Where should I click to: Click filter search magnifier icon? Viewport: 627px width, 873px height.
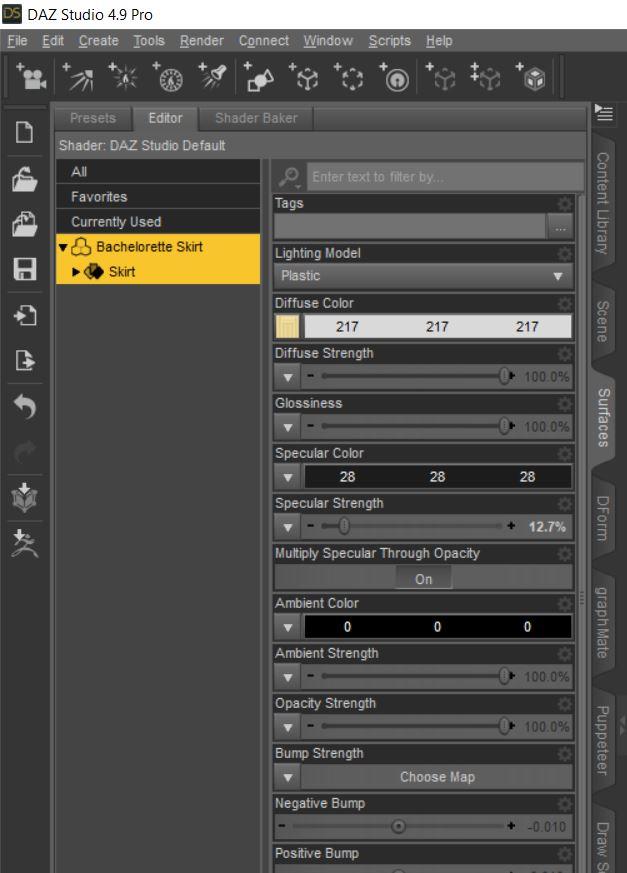click(290, 177)
